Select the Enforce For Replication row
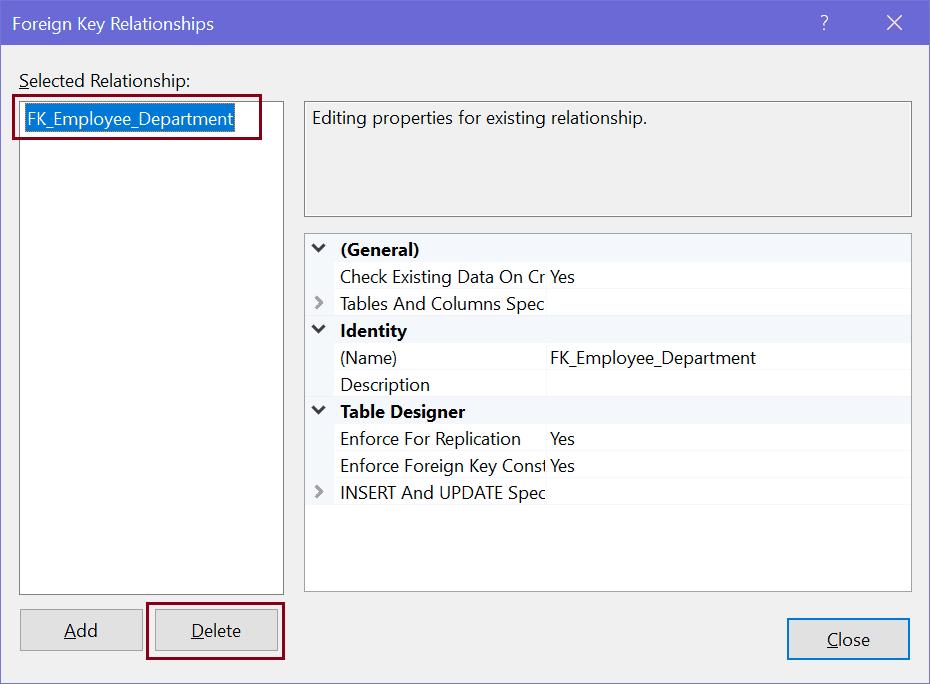 point(431,439)
